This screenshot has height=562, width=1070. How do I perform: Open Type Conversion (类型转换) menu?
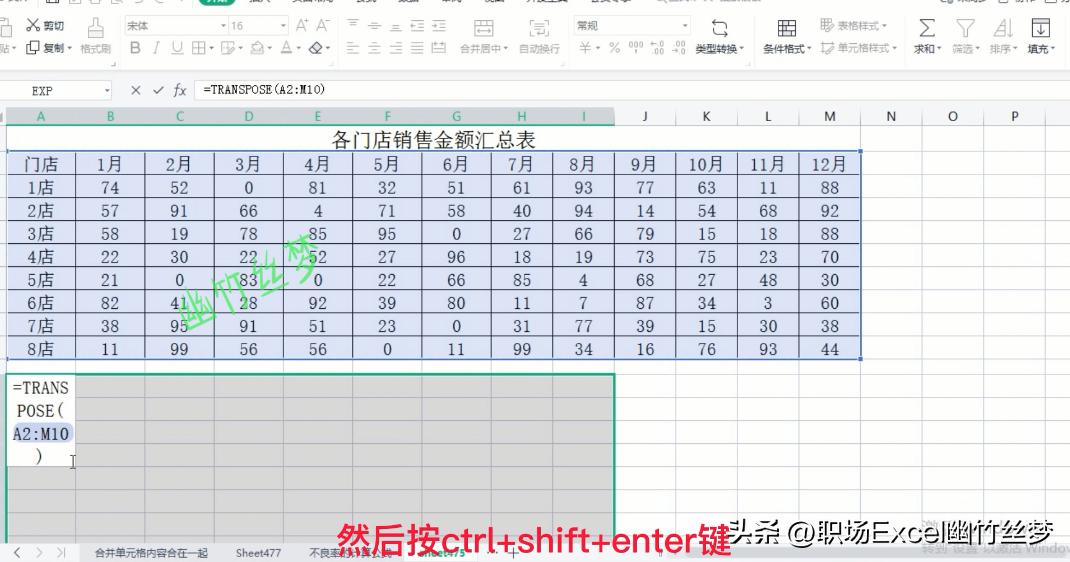coord(720,36)
